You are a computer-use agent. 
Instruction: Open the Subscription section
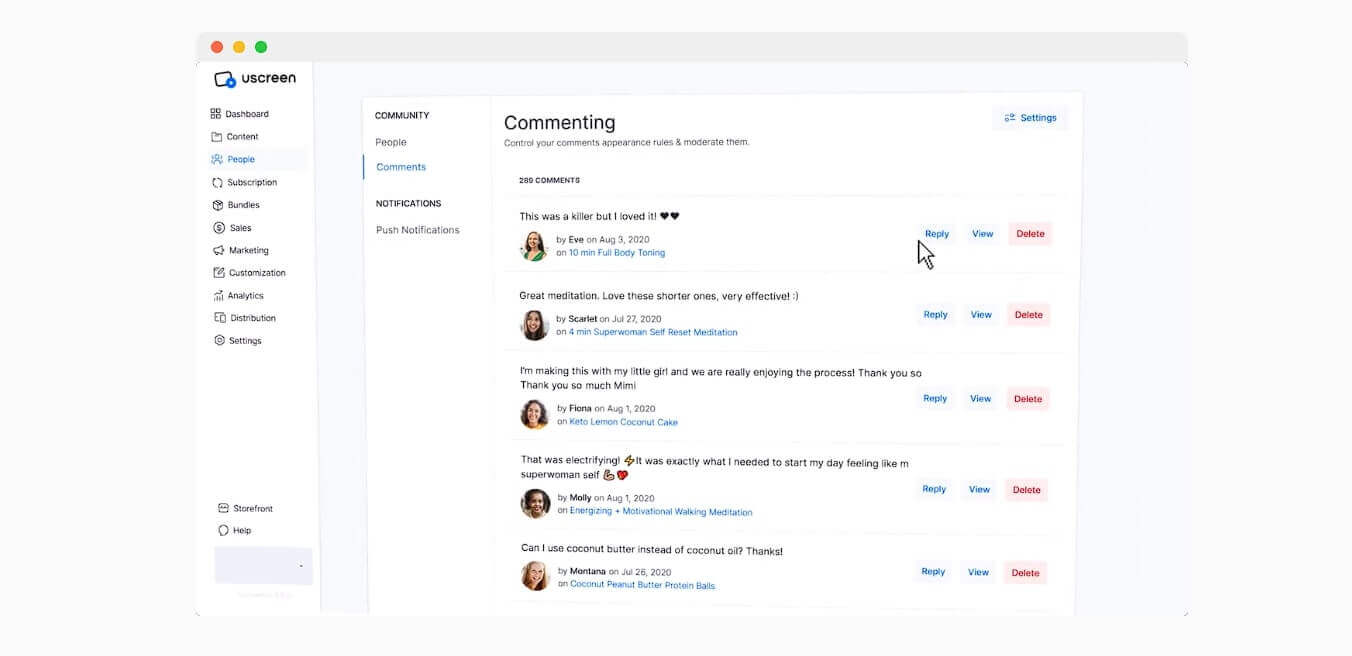pyautogui.click(x=250, y=182)
